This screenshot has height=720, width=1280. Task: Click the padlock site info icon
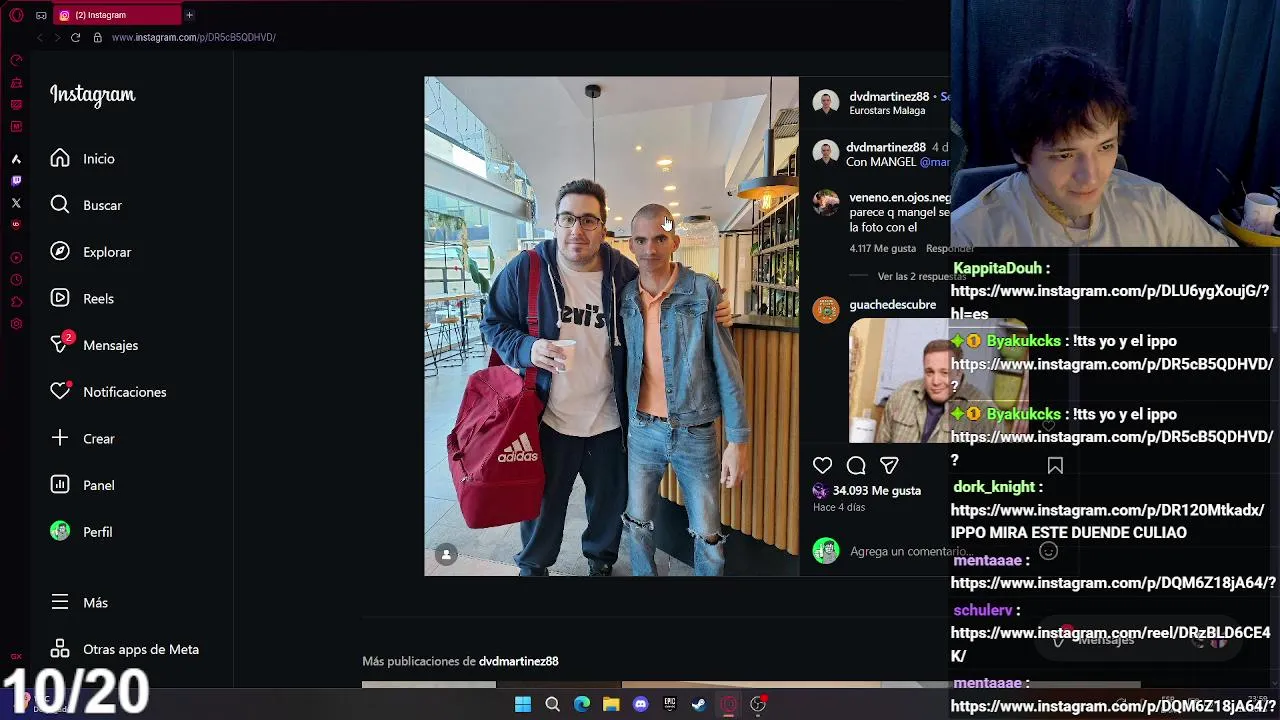click(x=97, y=37)
